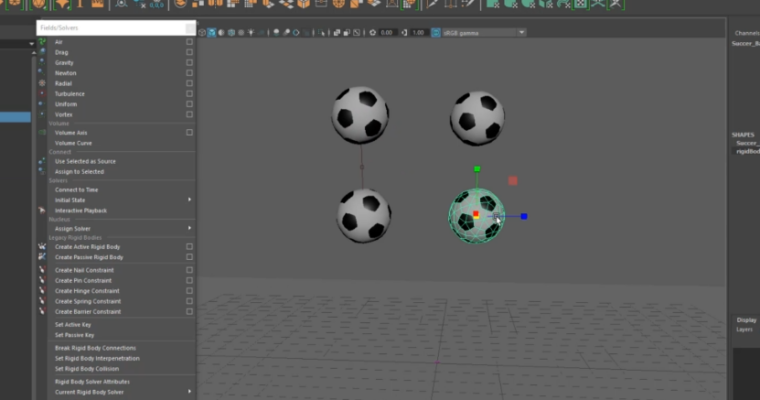The width and height of the screenshot is (760, 400).
Task: Click the constraint marker between the left soccer balls
Action: pyautogui.click(x=362, y=167)
